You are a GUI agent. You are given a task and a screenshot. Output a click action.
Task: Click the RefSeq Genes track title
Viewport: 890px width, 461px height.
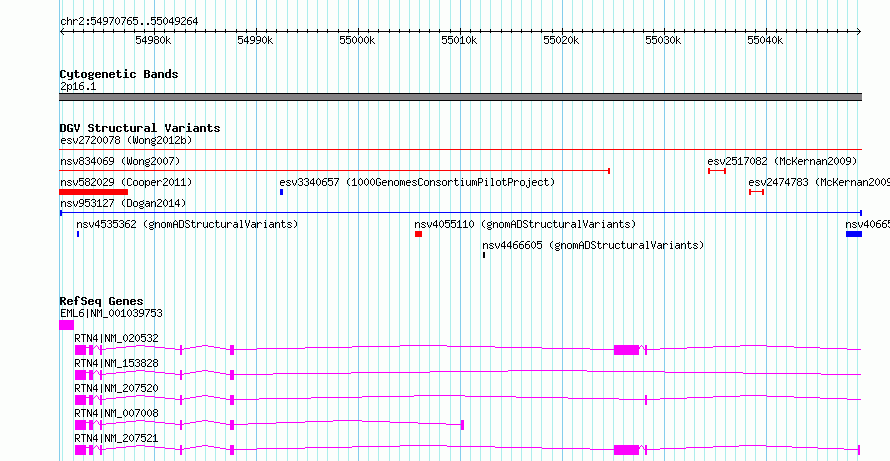(x=102, y=301)
